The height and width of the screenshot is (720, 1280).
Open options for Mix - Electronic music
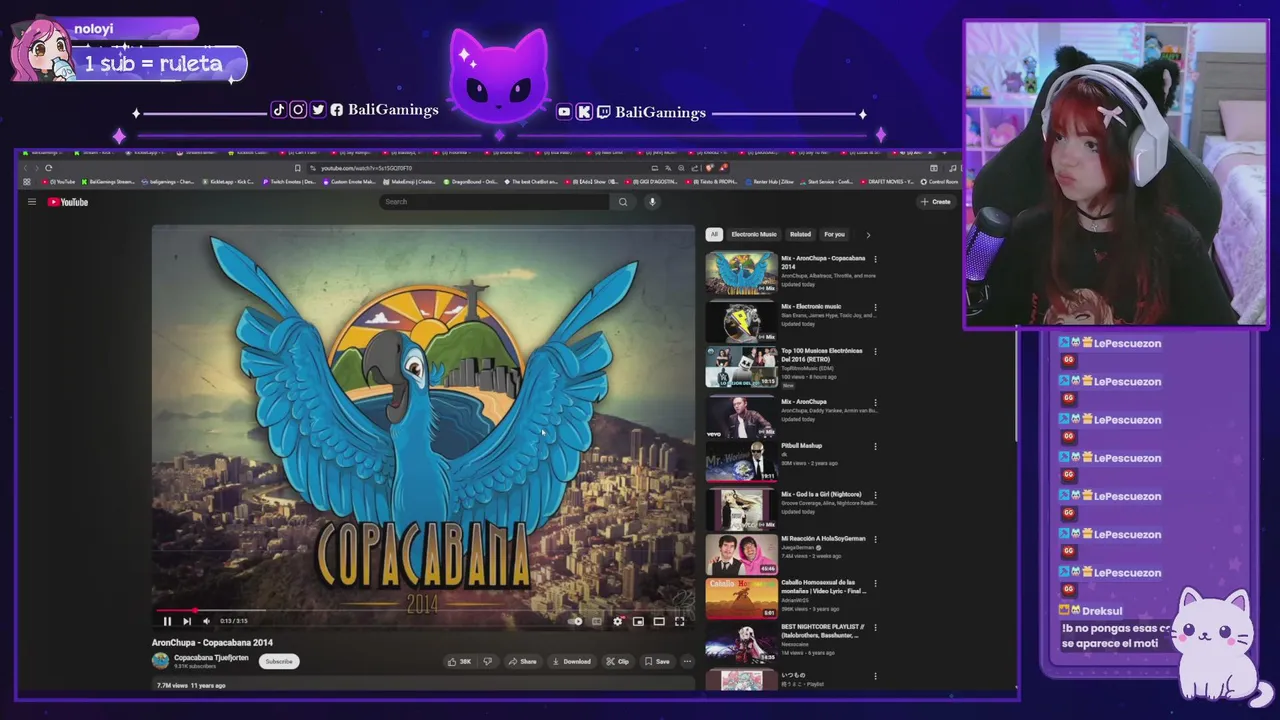875,307
